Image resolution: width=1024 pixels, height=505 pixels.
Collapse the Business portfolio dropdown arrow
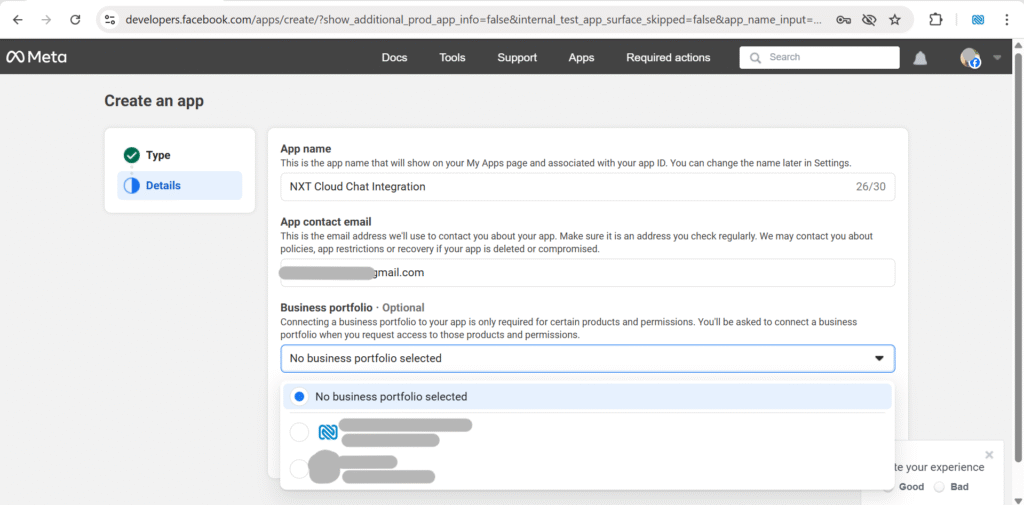tap(879, 358)
